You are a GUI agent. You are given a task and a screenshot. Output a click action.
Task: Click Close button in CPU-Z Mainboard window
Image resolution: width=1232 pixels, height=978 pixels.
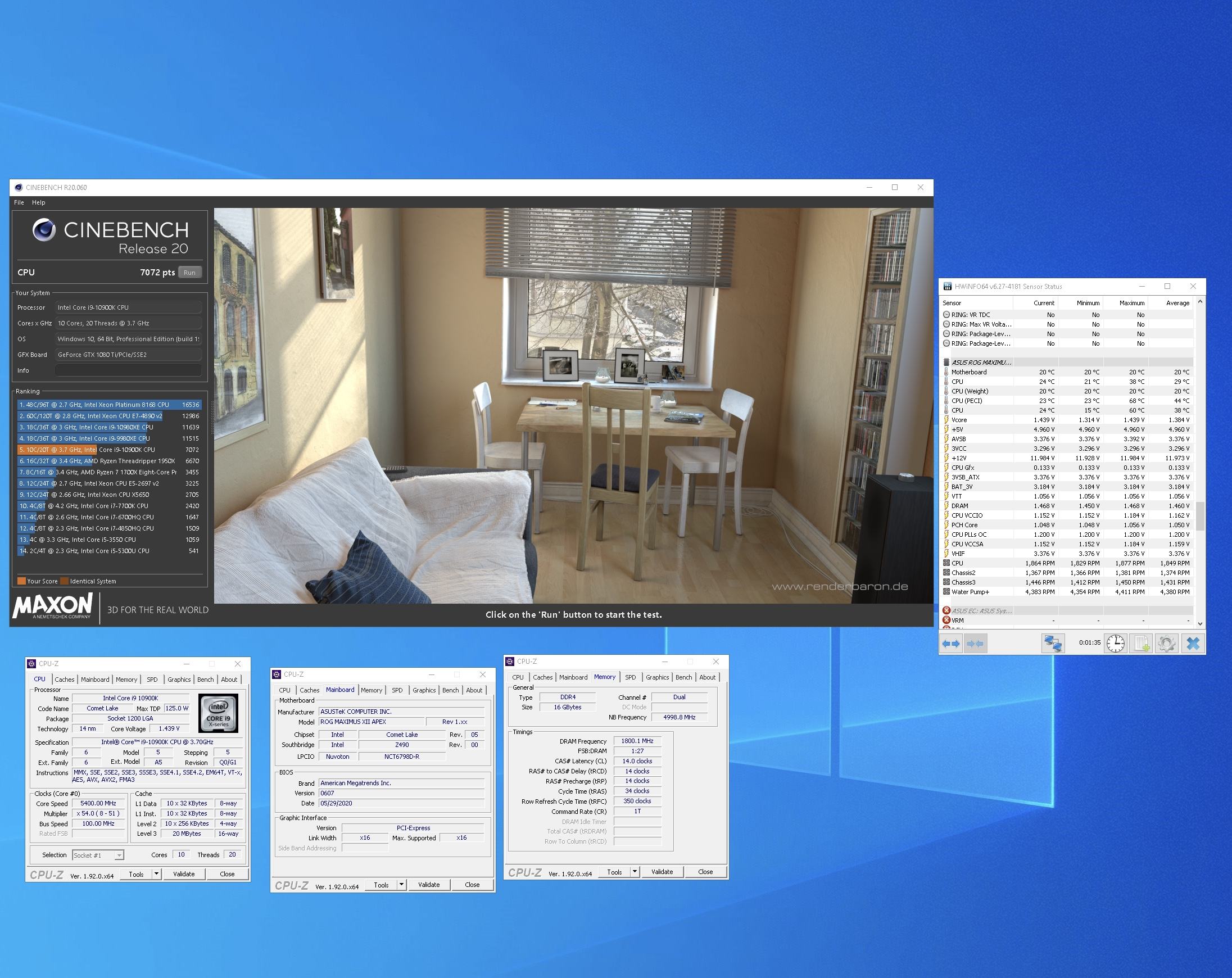(x=472, y=885)
